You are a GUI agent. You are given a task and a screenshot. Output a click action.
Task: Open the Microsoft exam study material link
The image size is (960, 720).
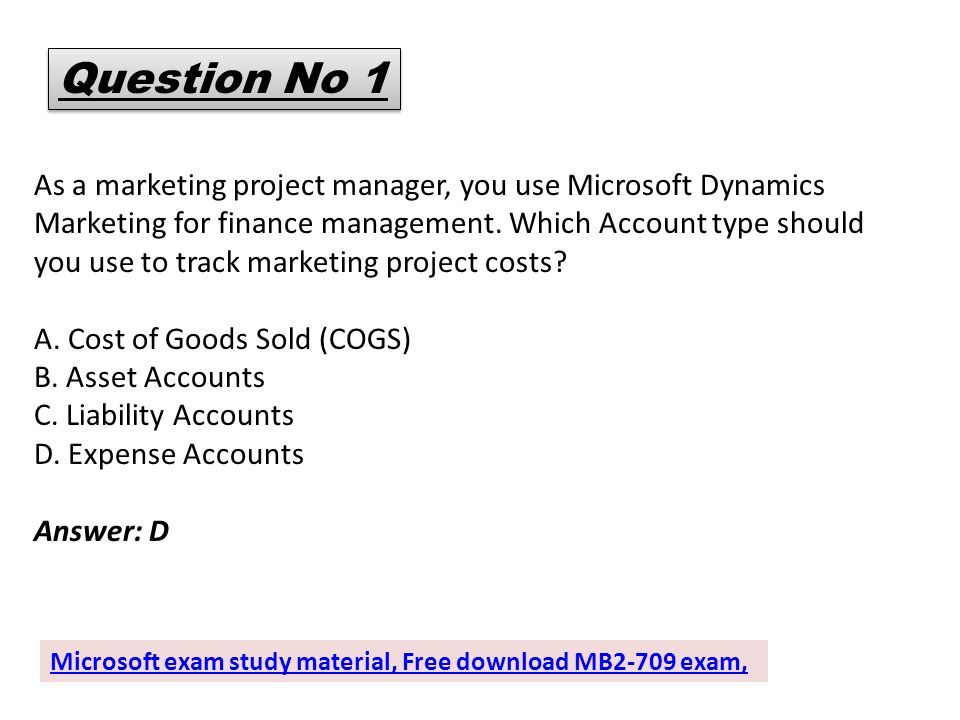(399, 662)
